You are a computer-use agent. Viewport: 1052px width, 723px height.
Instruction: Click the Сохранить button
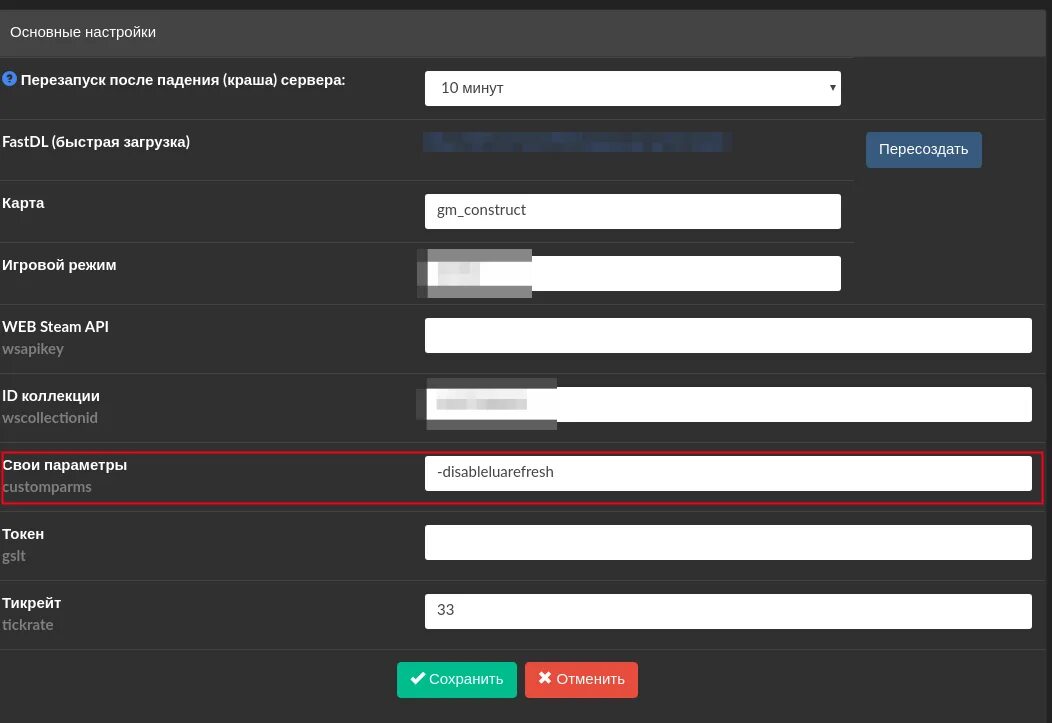tap(456, 678)
